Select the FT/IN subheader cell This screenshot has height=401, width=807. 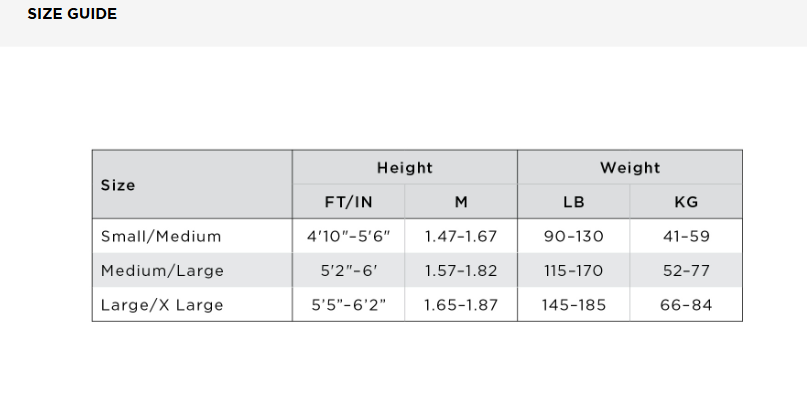pyautogui.click(x=348, y=202)
